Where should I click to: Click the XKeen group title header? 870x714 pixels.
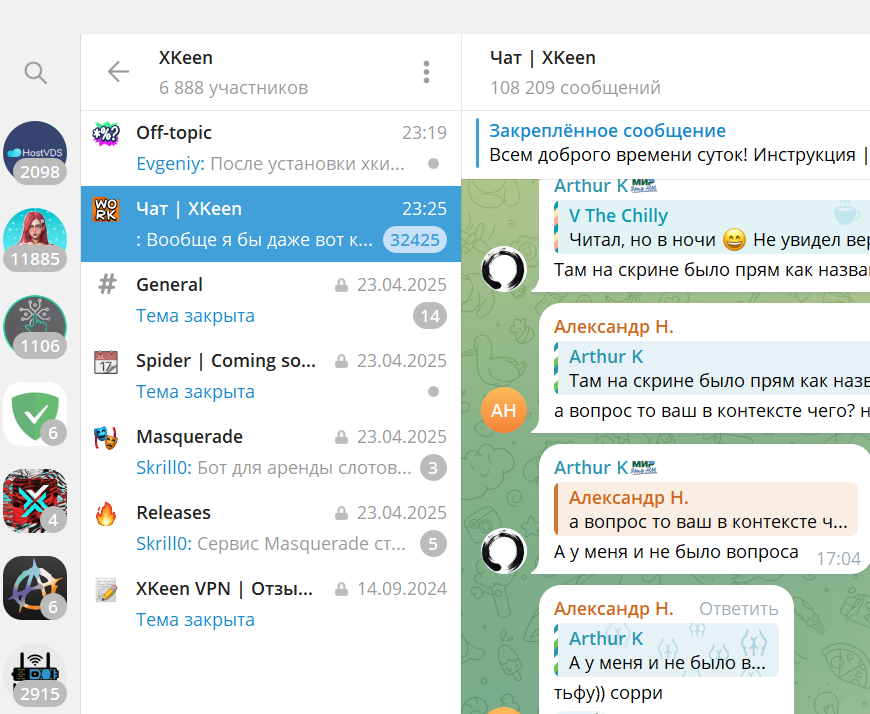click(186, 58)
